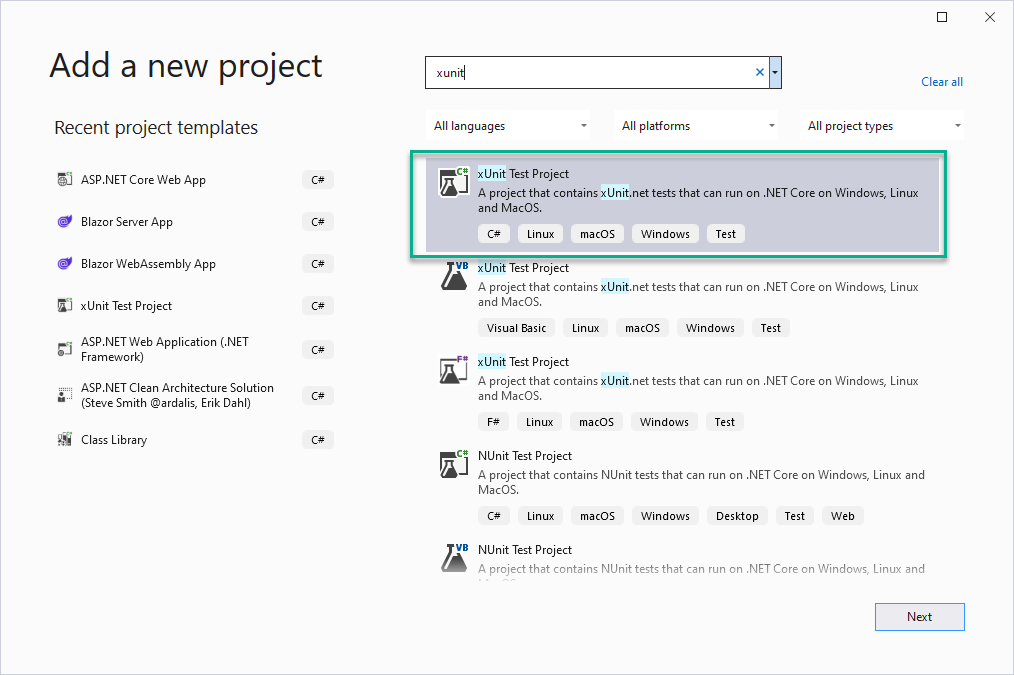
Task: Open the All platforms dropdown
Action: pos(696,125)
